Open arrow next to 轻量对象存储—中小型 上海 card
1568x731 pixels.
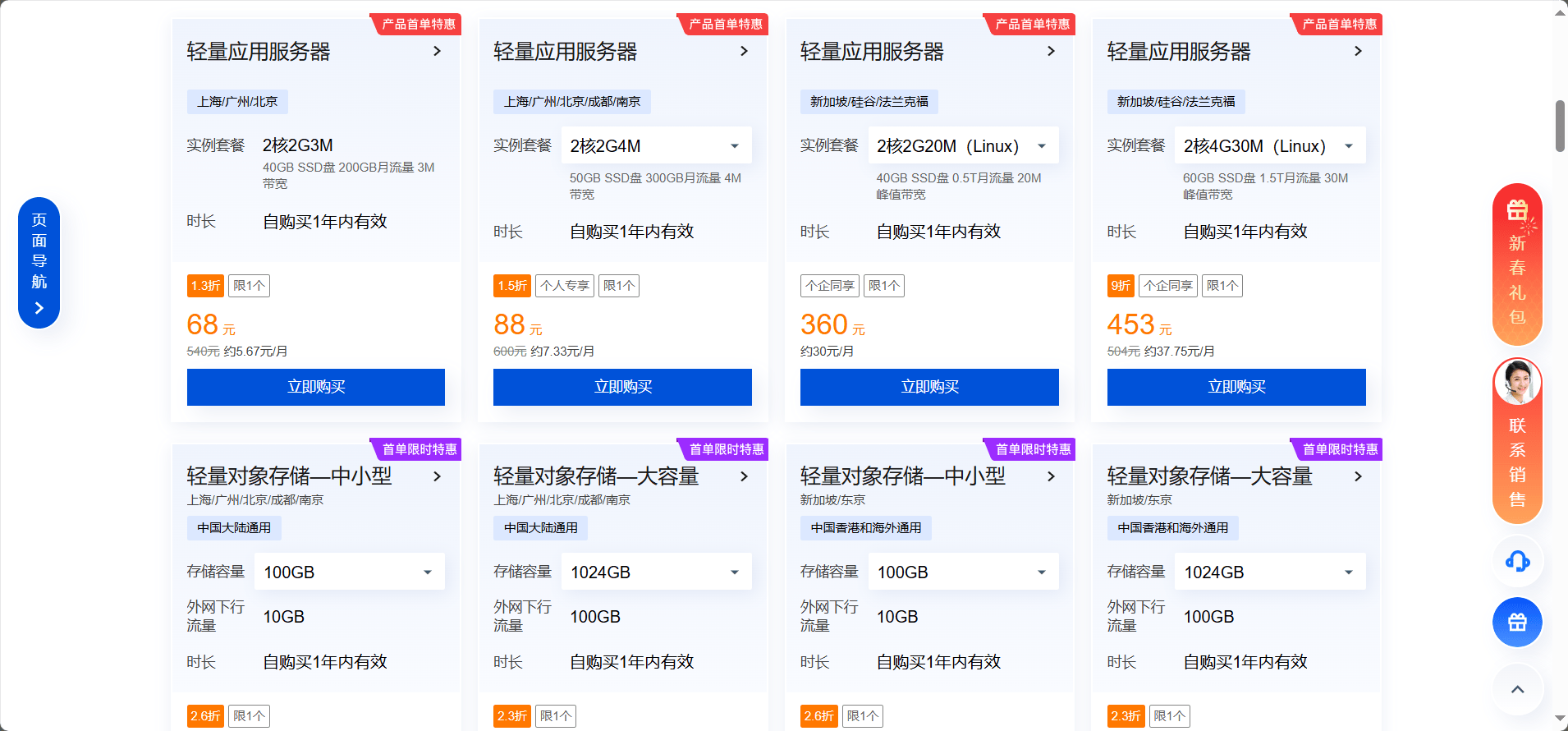437,476
